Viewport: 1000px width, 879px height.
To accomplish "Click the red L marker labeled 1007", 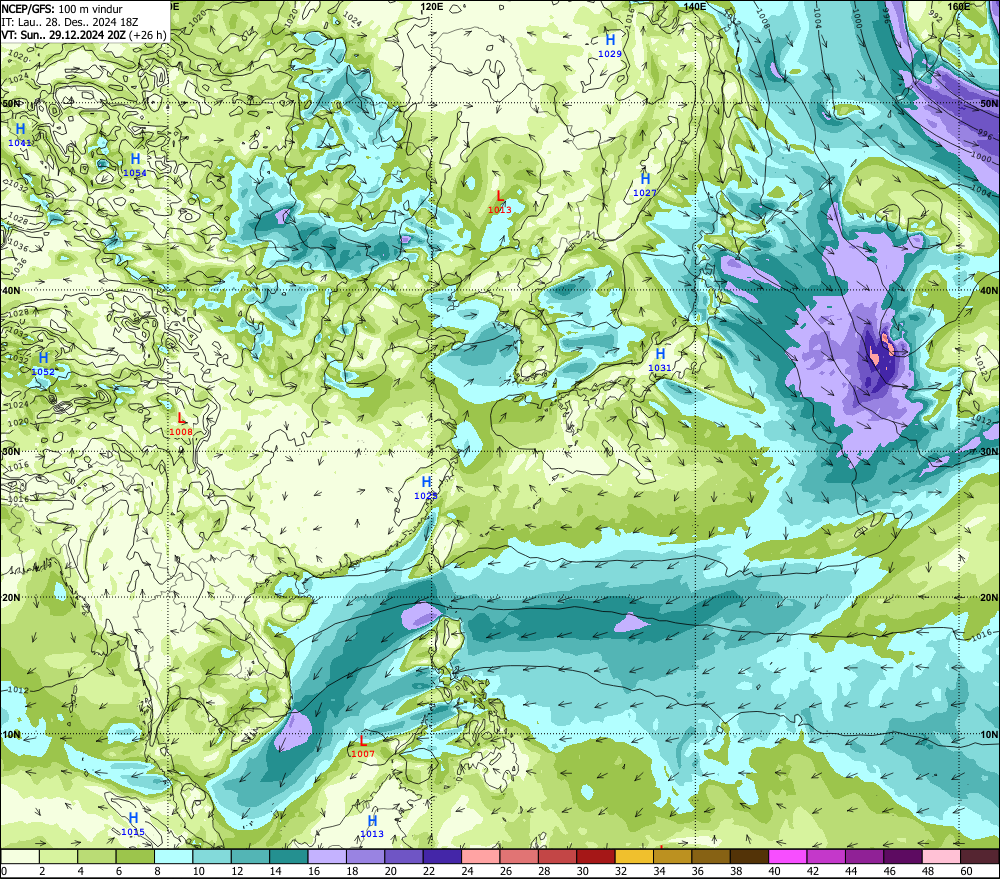I will 363,741.
